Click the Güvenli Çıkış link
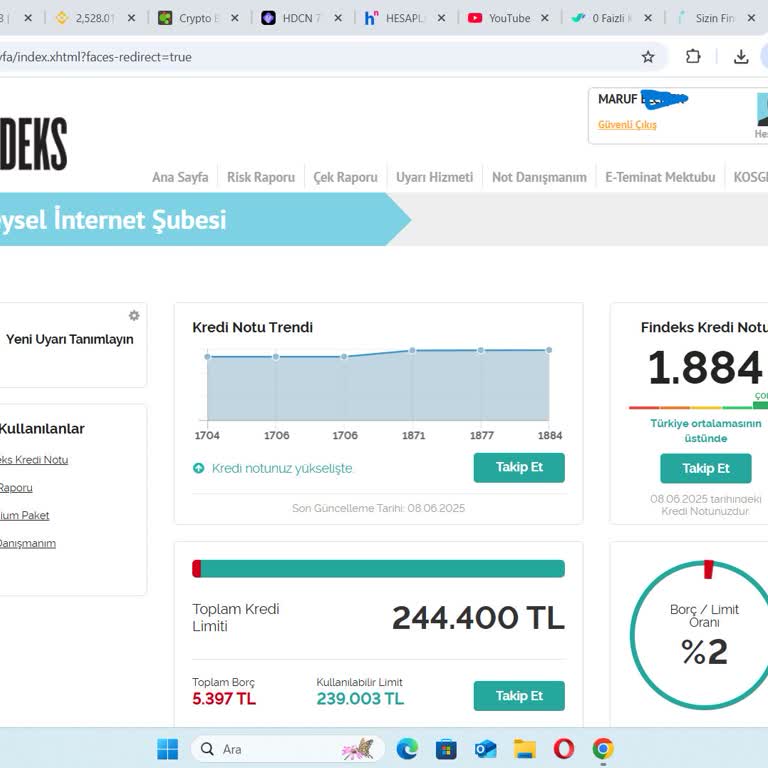 pyautogui.click(x=627, y=125)
